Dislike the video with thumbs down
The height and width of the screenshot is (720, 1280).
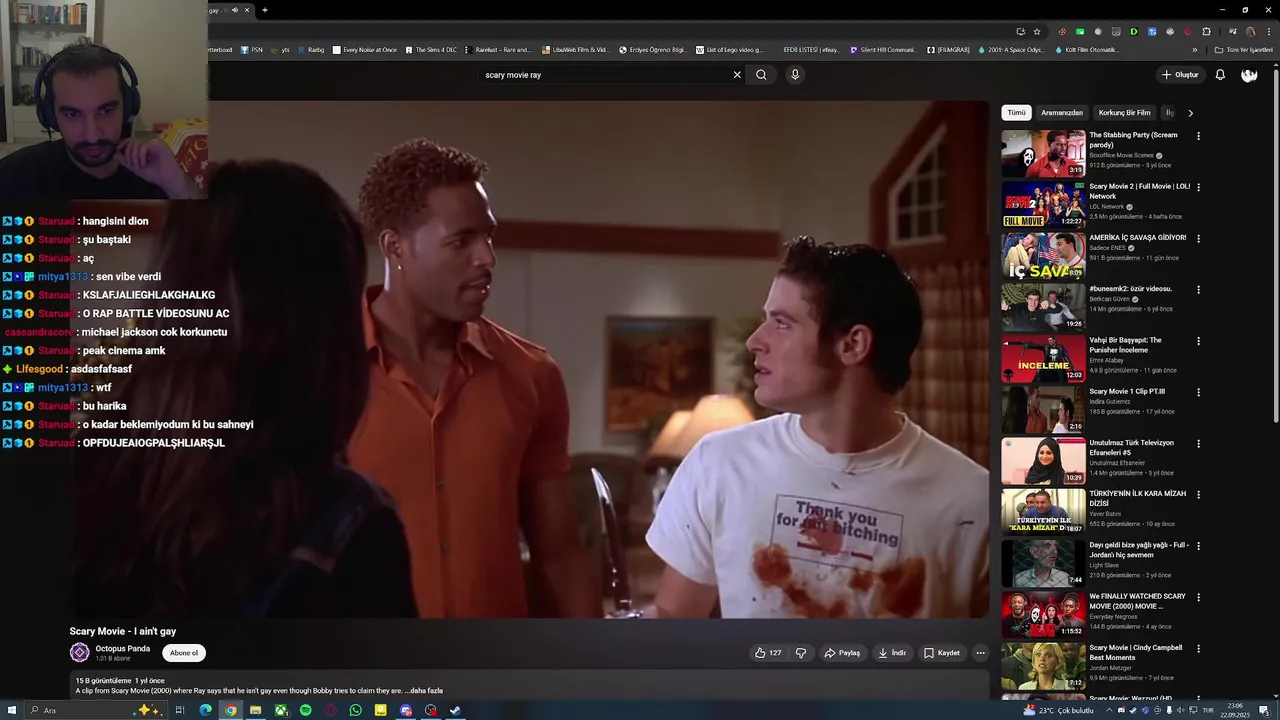point(801,653)
